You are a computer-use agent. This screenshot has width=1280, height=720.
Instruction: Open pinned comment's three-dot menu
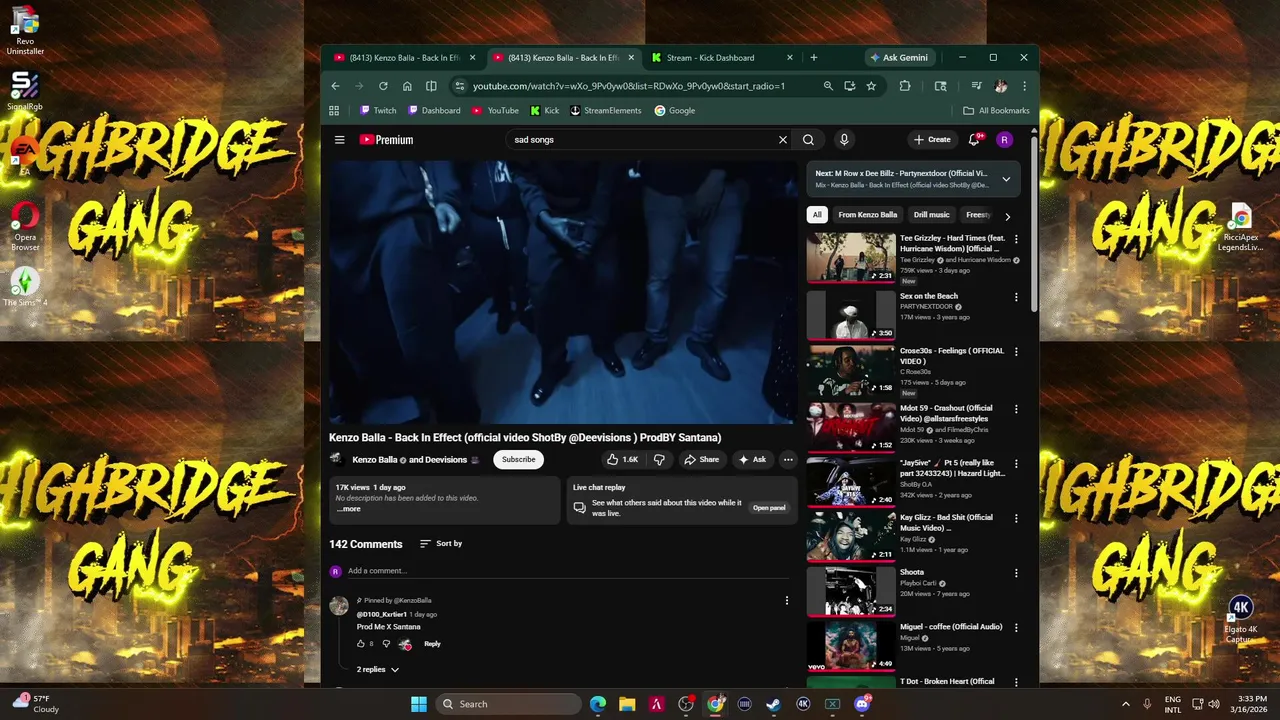click(x=786, y=601)
